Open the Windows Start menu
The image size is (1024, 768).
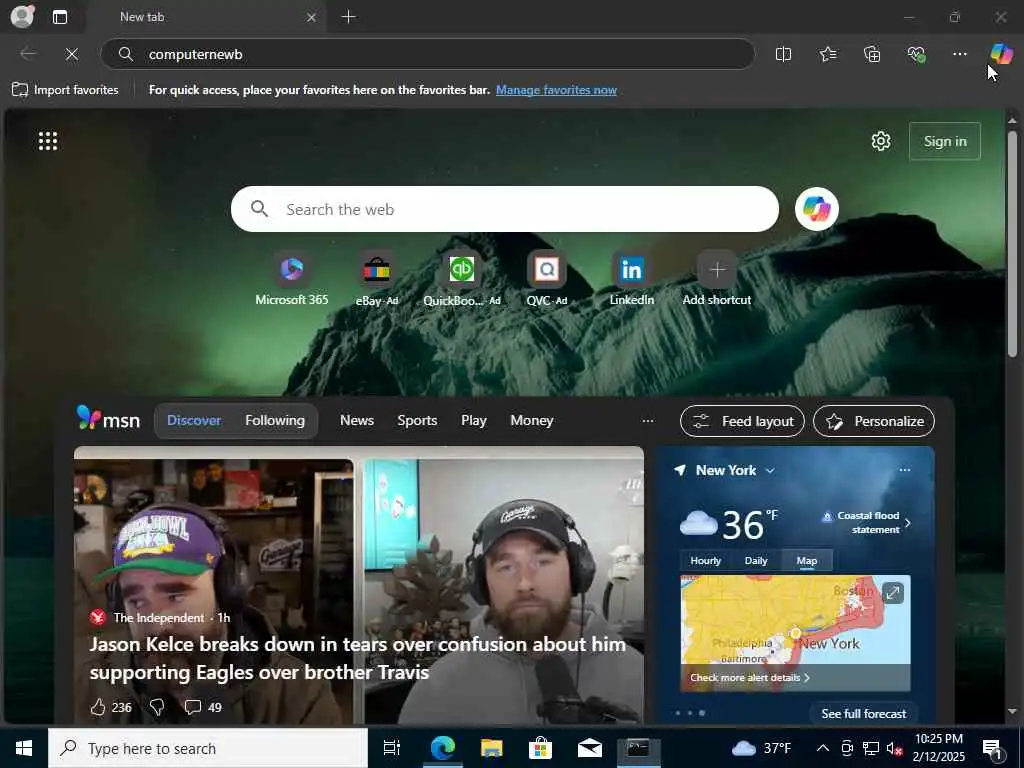[24, 748]
